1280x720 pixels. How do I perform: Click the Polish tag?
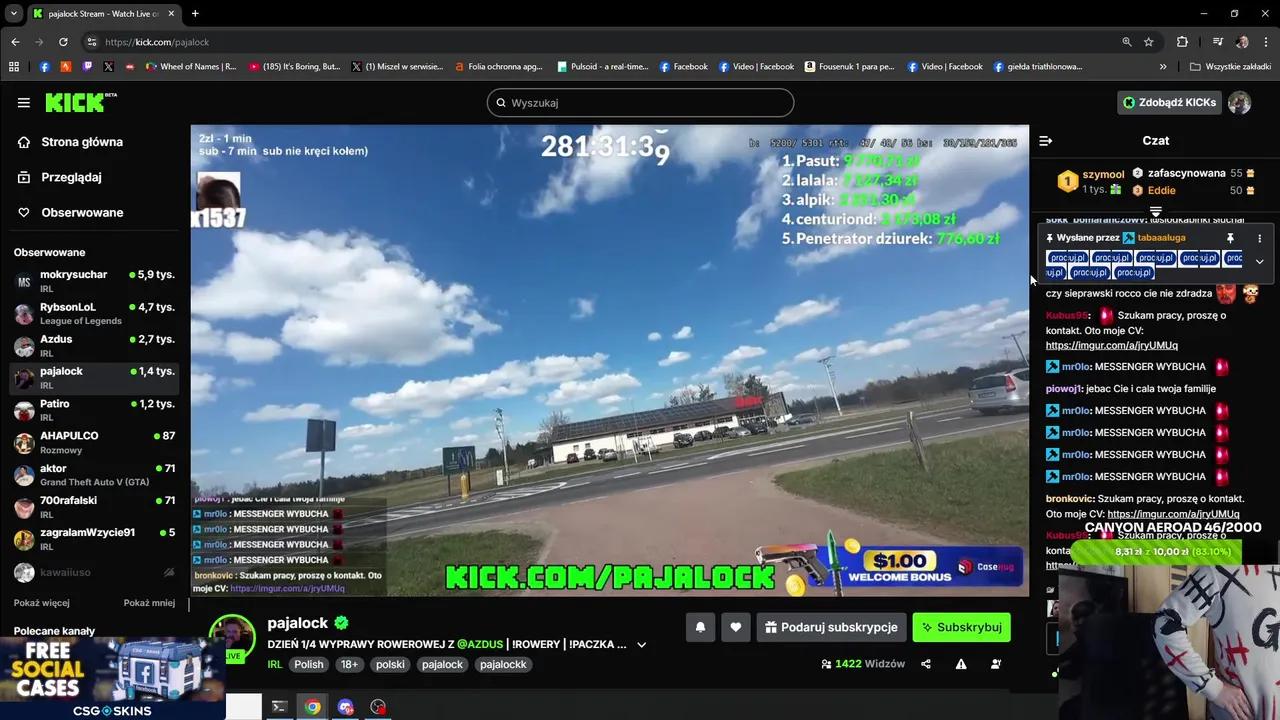pyautogui.click(x=309, y=664)
